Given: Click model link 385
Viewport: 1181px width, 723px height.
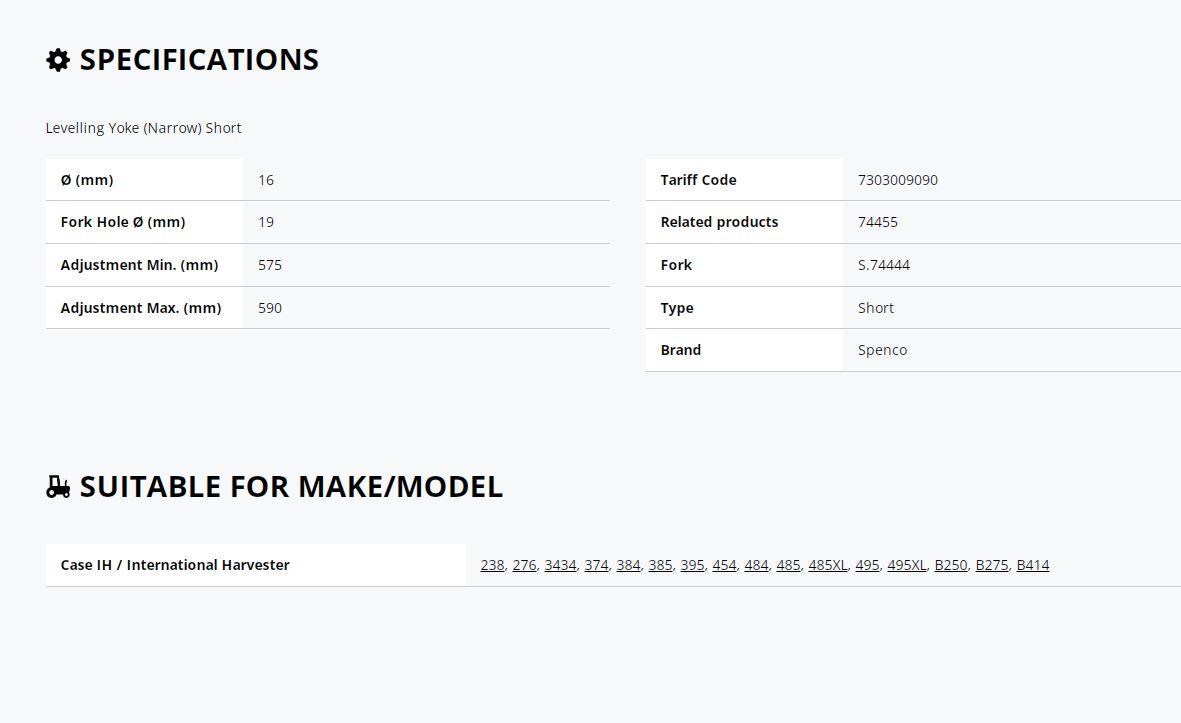Looking at the screenshot, I should point(660,565).
